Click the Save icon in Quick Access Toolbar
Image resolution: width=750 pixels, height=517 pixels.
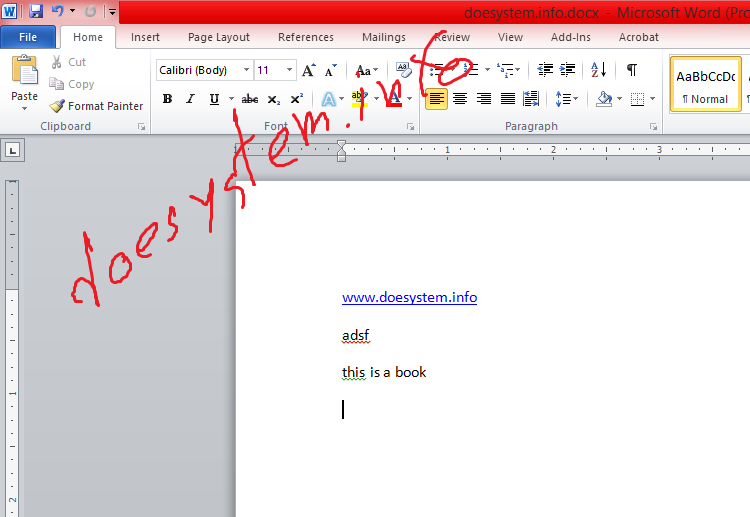point(36,11)
